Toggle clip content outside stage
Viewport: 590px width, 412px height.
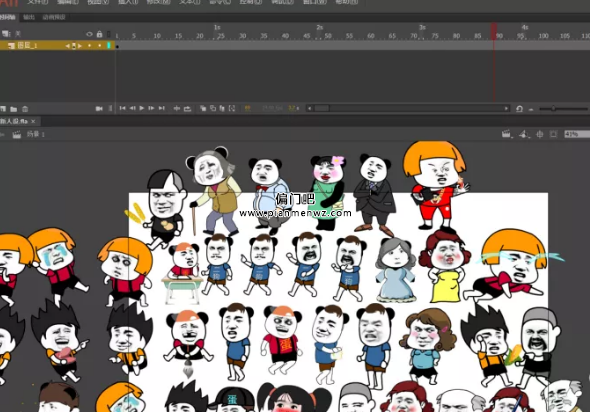(x=553, y=134)
